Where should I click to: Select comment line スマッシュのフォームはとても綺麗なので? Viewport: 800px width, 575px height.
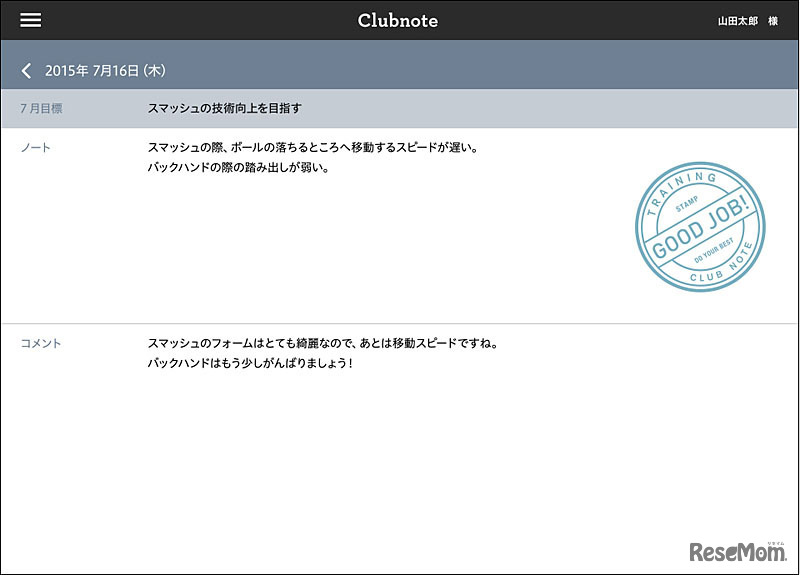click(x=323, y=343)
